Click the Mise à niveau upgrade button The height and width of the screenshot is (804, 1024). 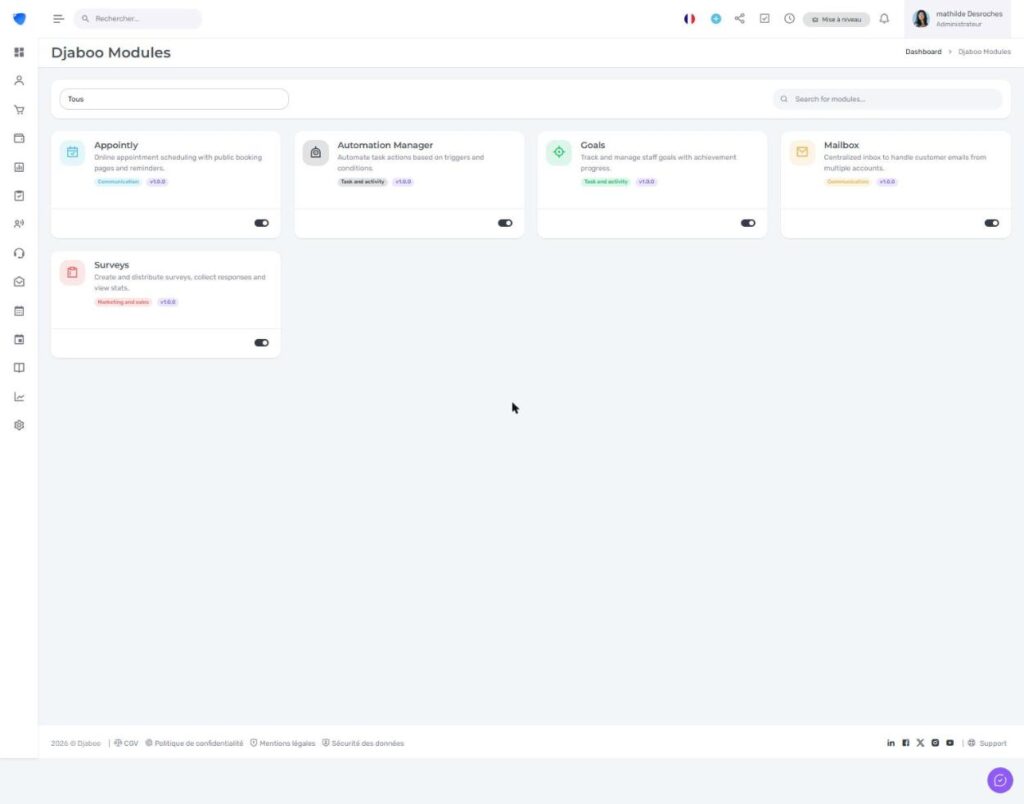[836, 20]
